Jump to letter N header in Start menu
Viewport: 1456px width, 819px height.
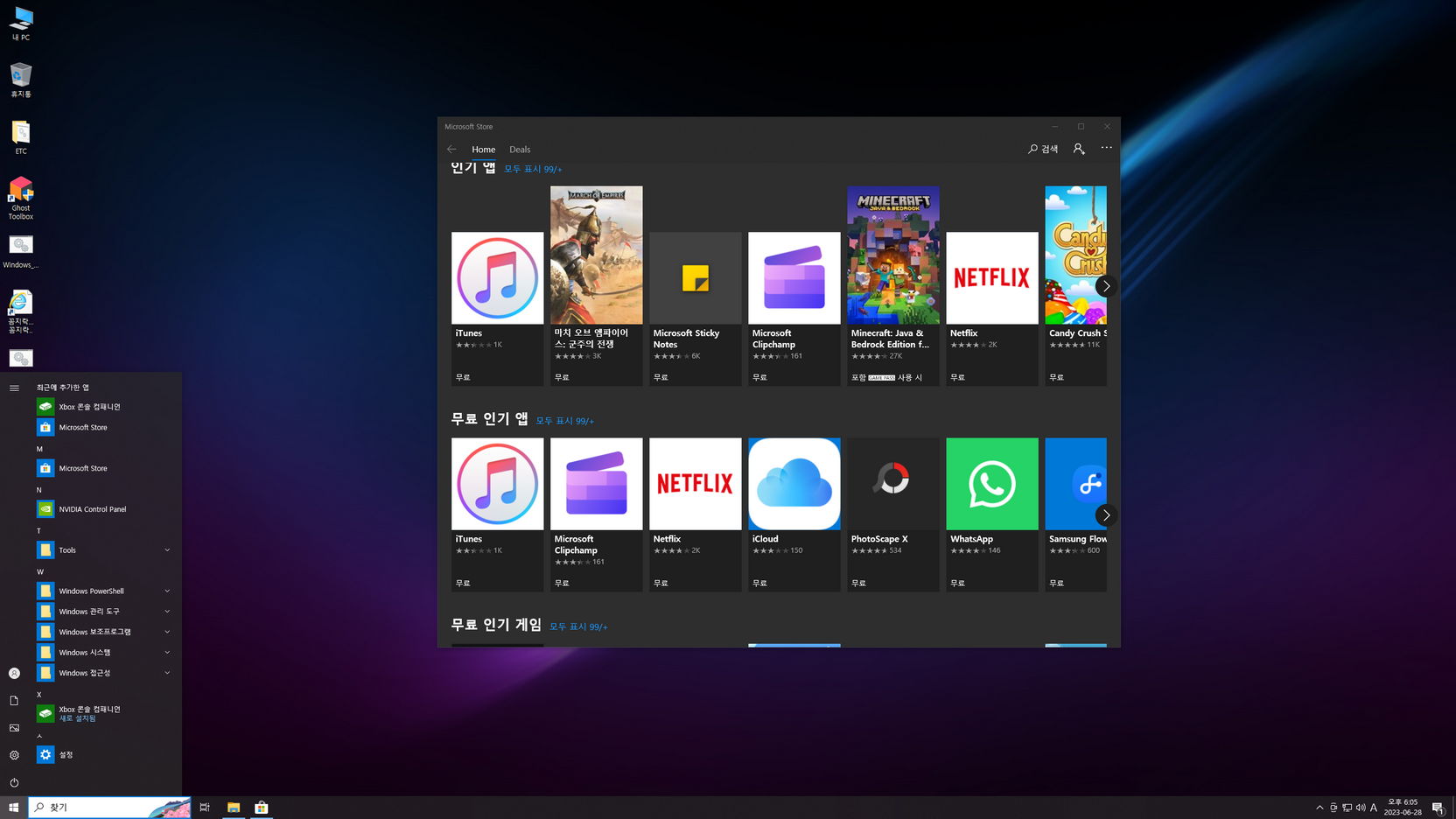pos(39,490)
